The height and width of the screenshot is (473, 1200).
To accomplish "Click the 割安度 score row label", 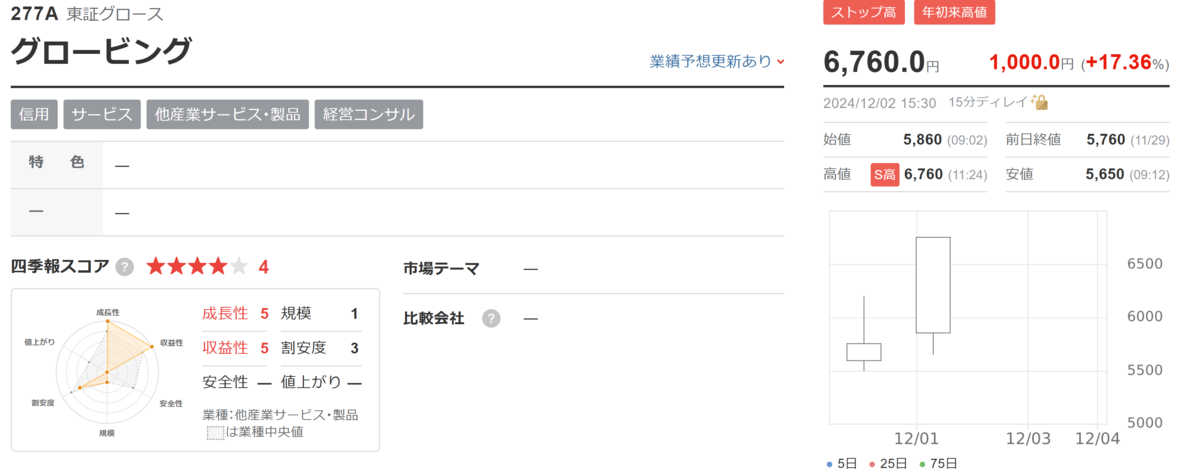I will coord(304,348).
